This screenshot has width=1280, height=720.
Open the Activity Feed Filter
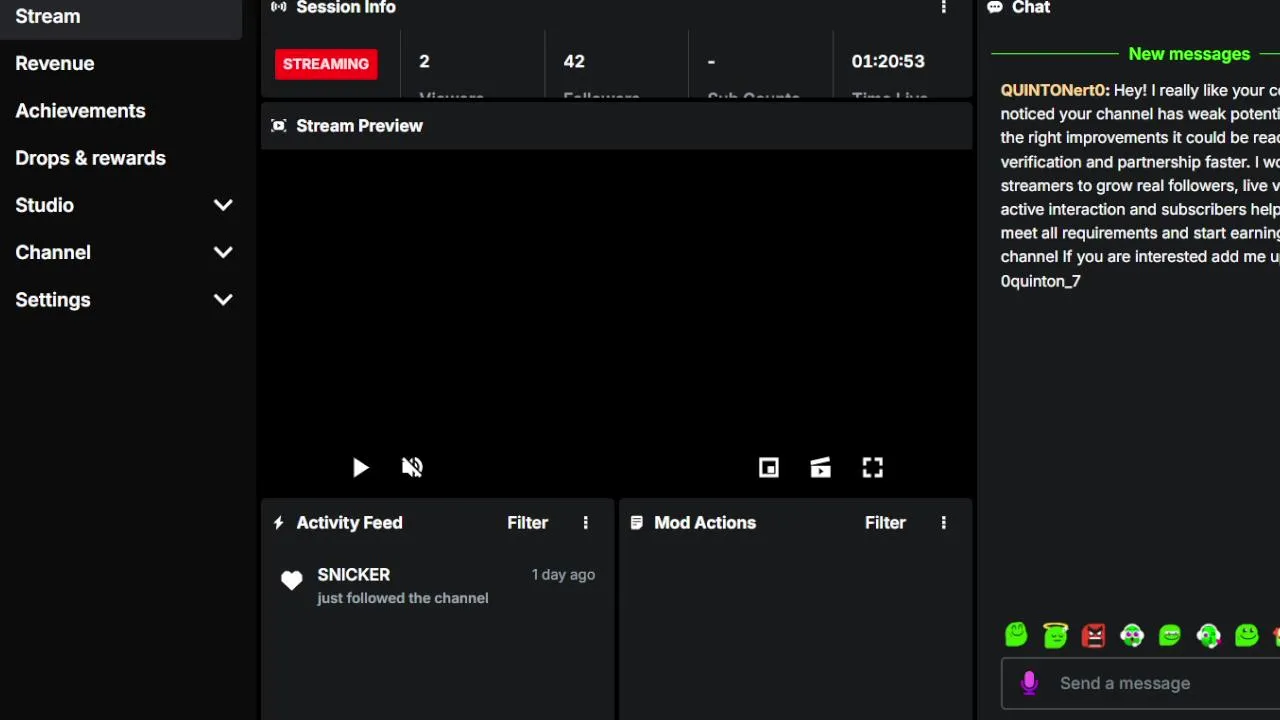tap(527, 523)
